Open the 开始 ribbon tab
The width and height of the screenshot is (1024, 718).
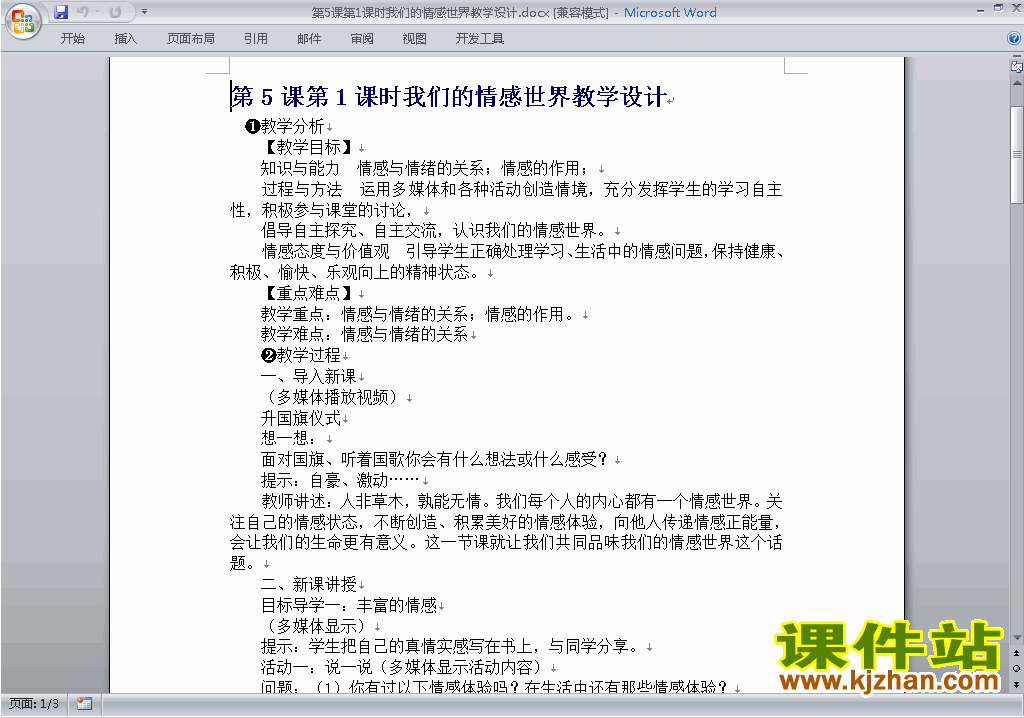click(72, 39)
